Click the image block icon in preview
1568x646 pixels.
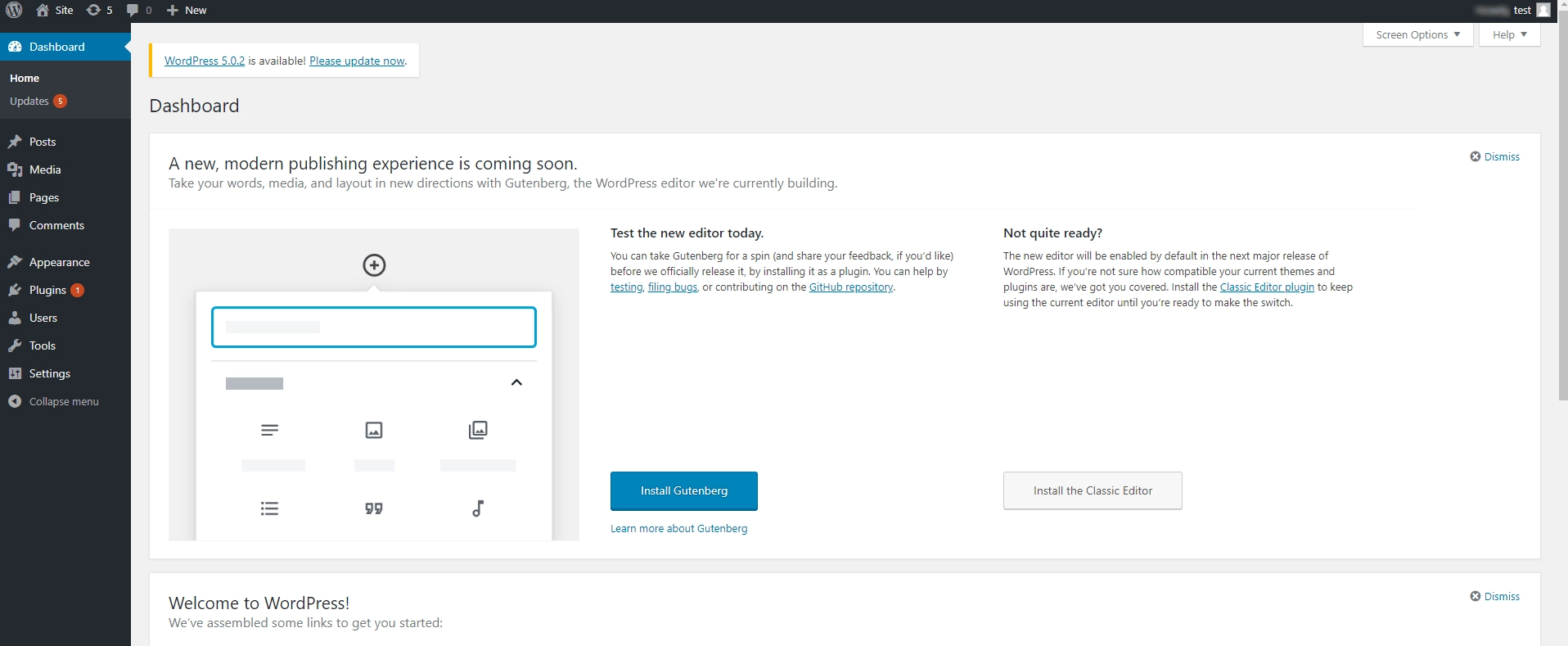coord(374,430)
